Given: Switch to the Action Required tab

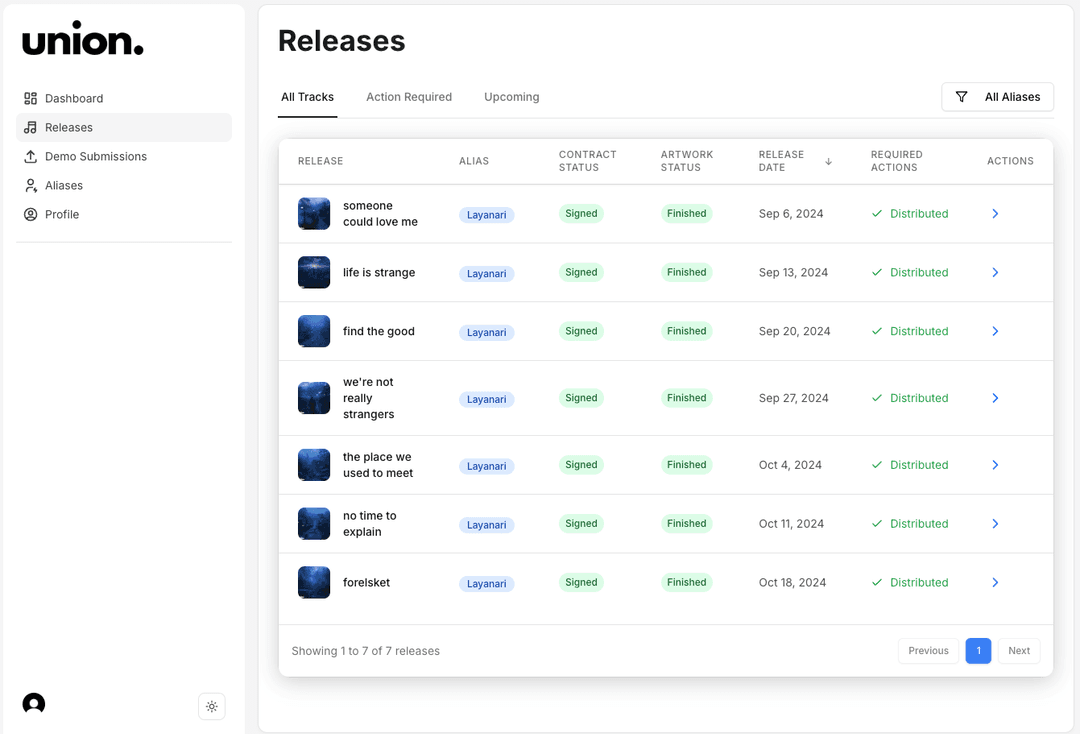Looking at the screenshot, I should 409,97.
